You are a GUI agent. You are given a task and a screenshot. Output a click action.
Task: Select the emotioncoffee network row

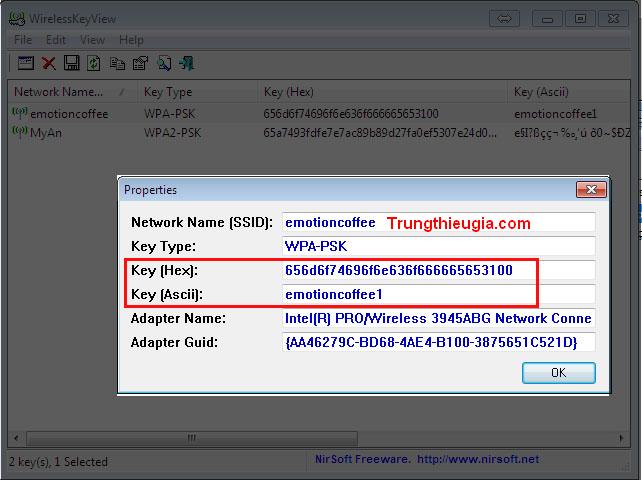[319, 113]
